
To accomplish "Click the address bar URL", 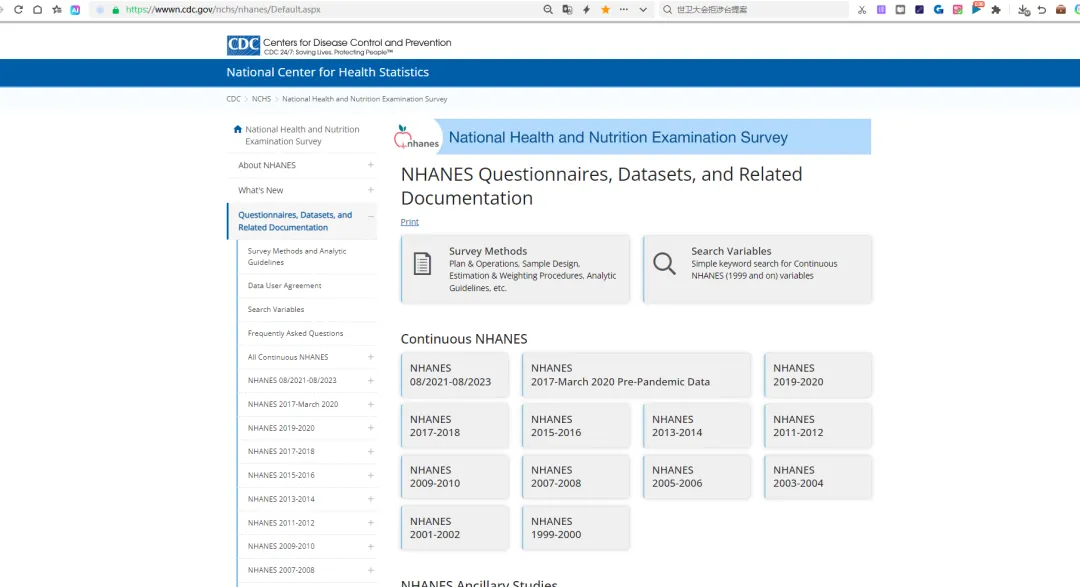I will pos(223,10).
